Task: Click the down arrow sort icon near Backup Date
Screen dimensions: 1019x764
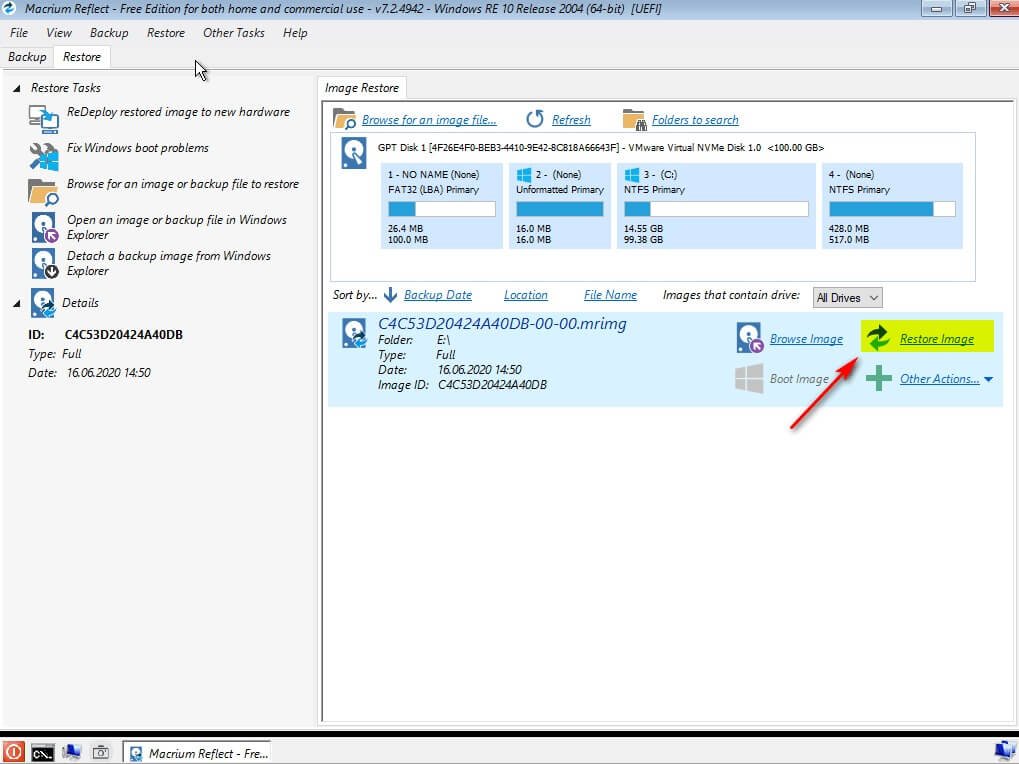Action: (x=390, y=295)
